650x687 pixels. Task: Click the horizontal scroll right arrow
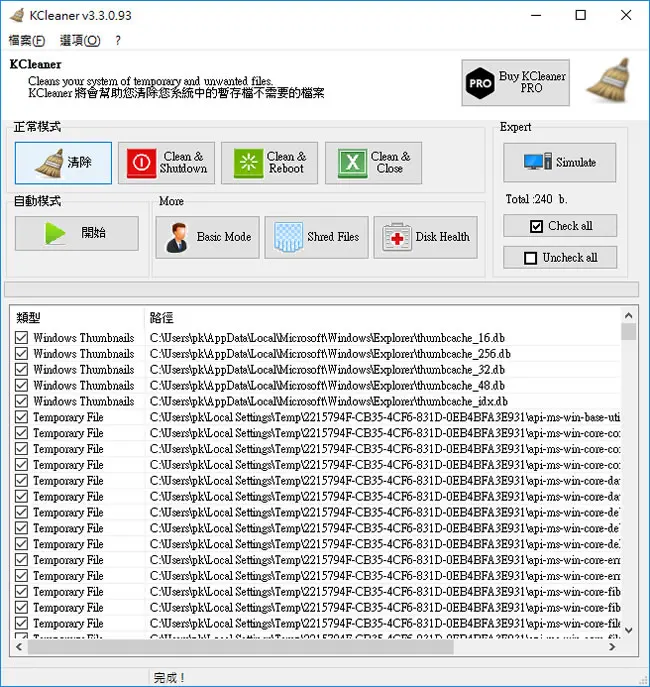(612, 647)
